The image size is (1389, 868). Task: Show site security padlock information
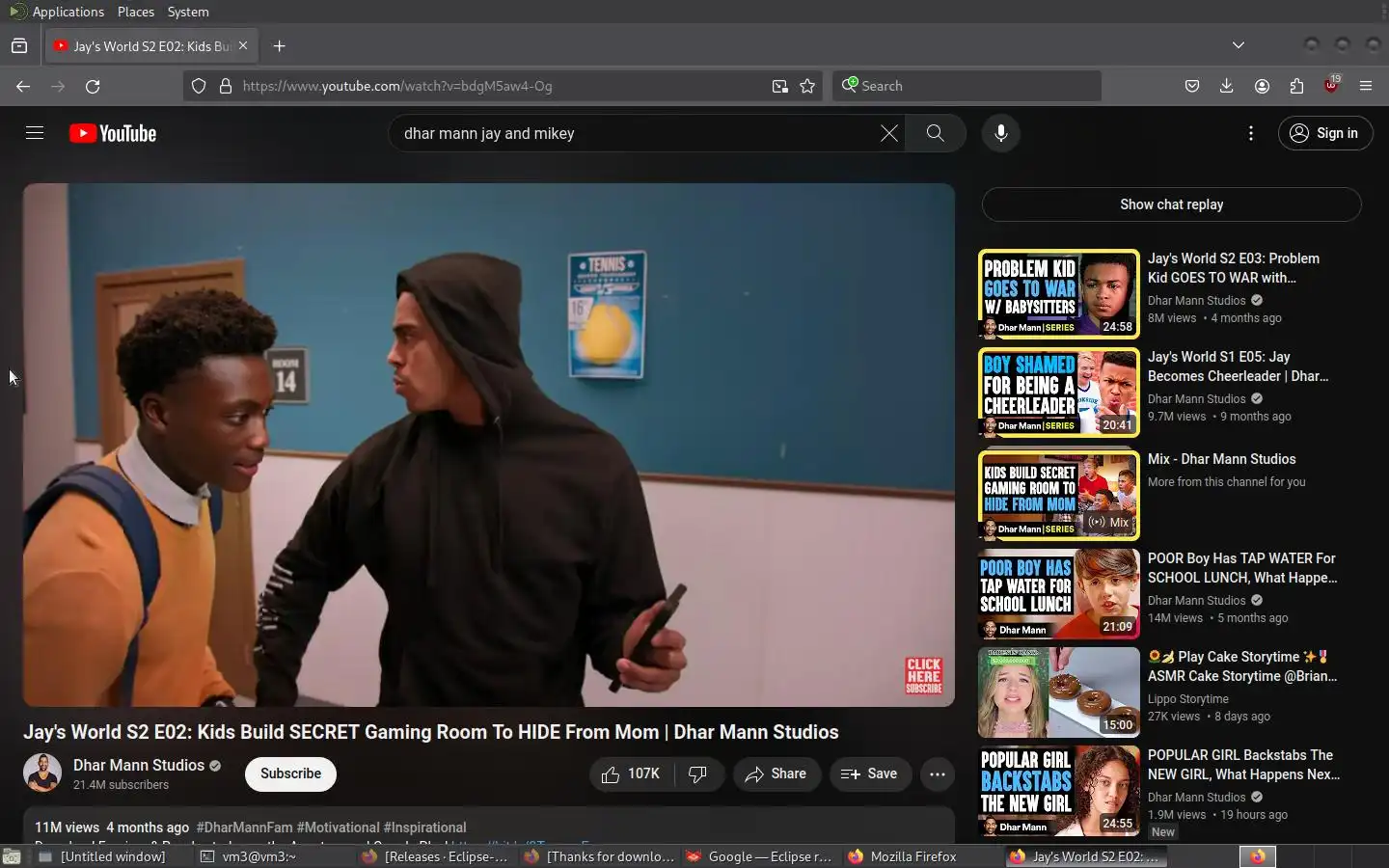point(226,86)
